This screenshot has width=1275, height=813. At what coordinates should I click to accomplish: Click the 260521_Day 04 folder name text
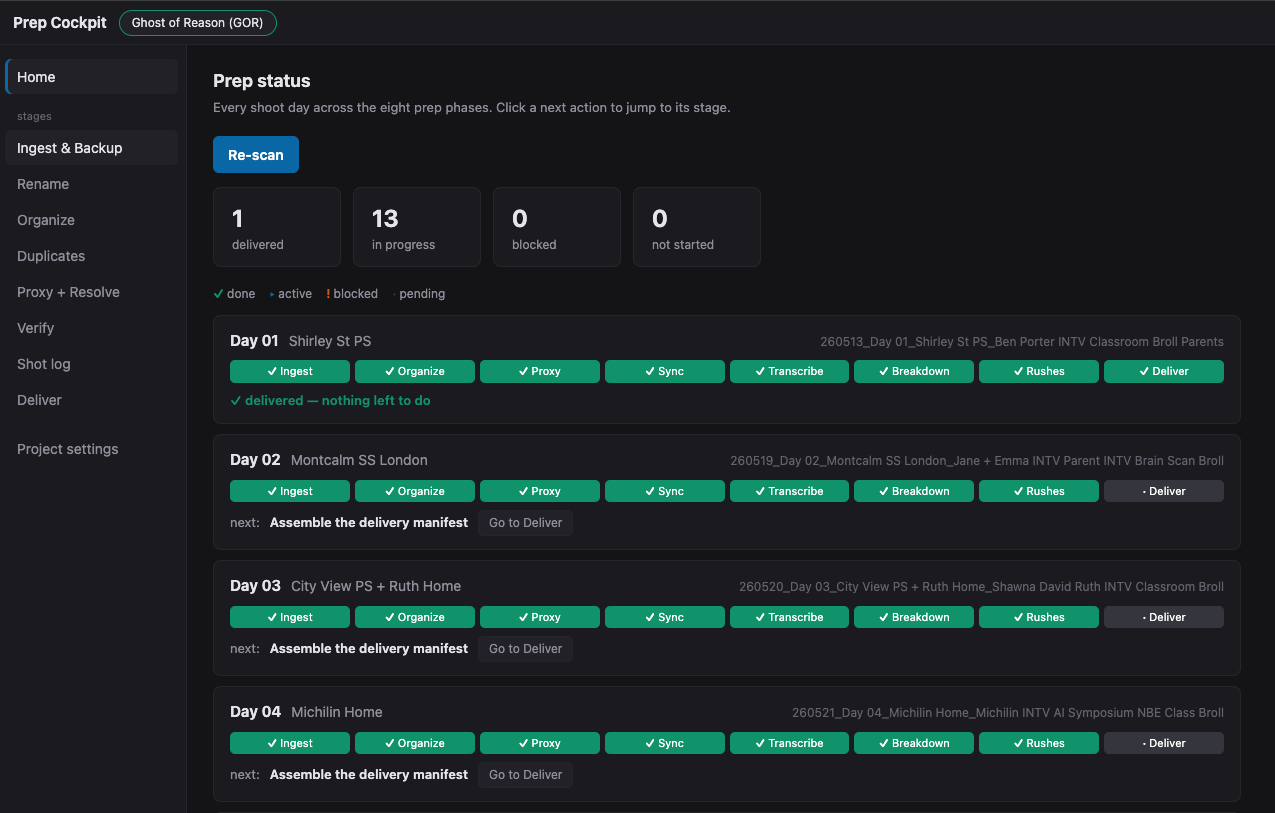tap(1008, 713)
